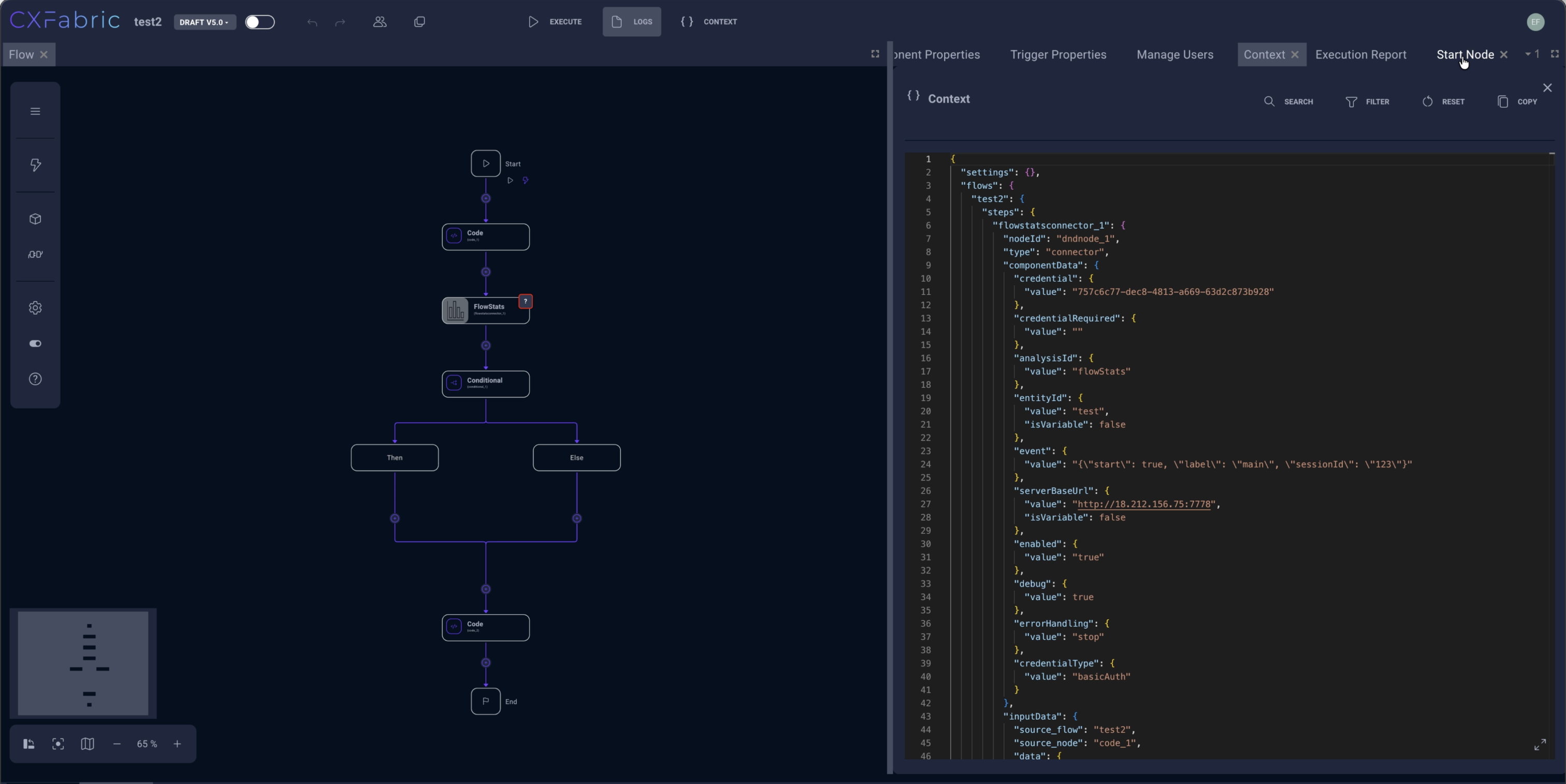Click the duplicate flow copy icon
This screenshot has width=1566, height=784.
click(419, 22)
